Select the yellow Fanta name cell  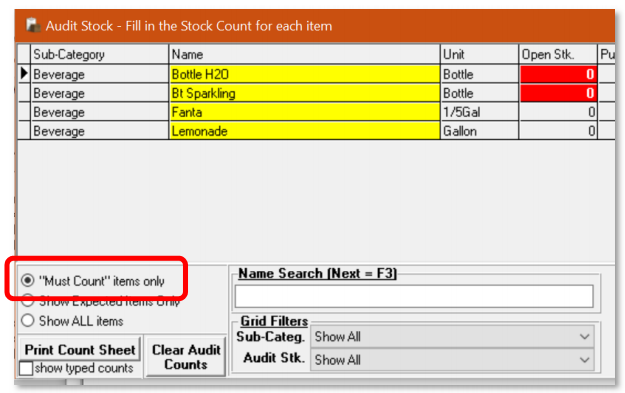click(x=305, y=112)
